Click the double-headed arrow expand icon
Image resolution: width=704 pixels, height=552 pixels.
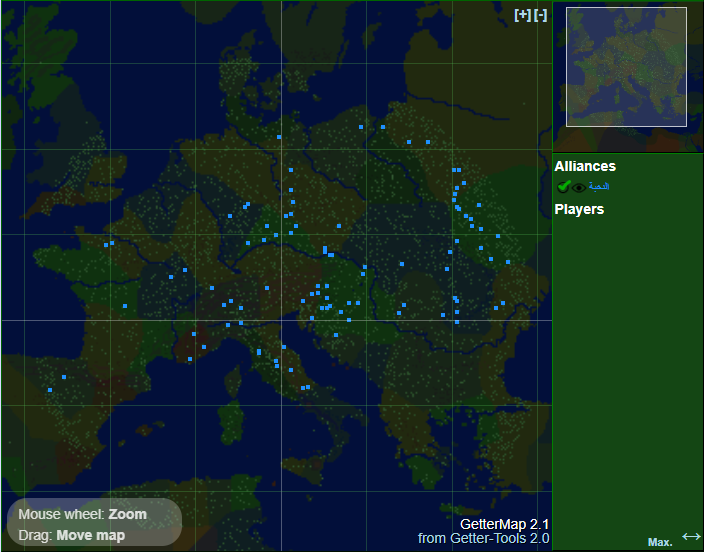(x=691, y=536)
